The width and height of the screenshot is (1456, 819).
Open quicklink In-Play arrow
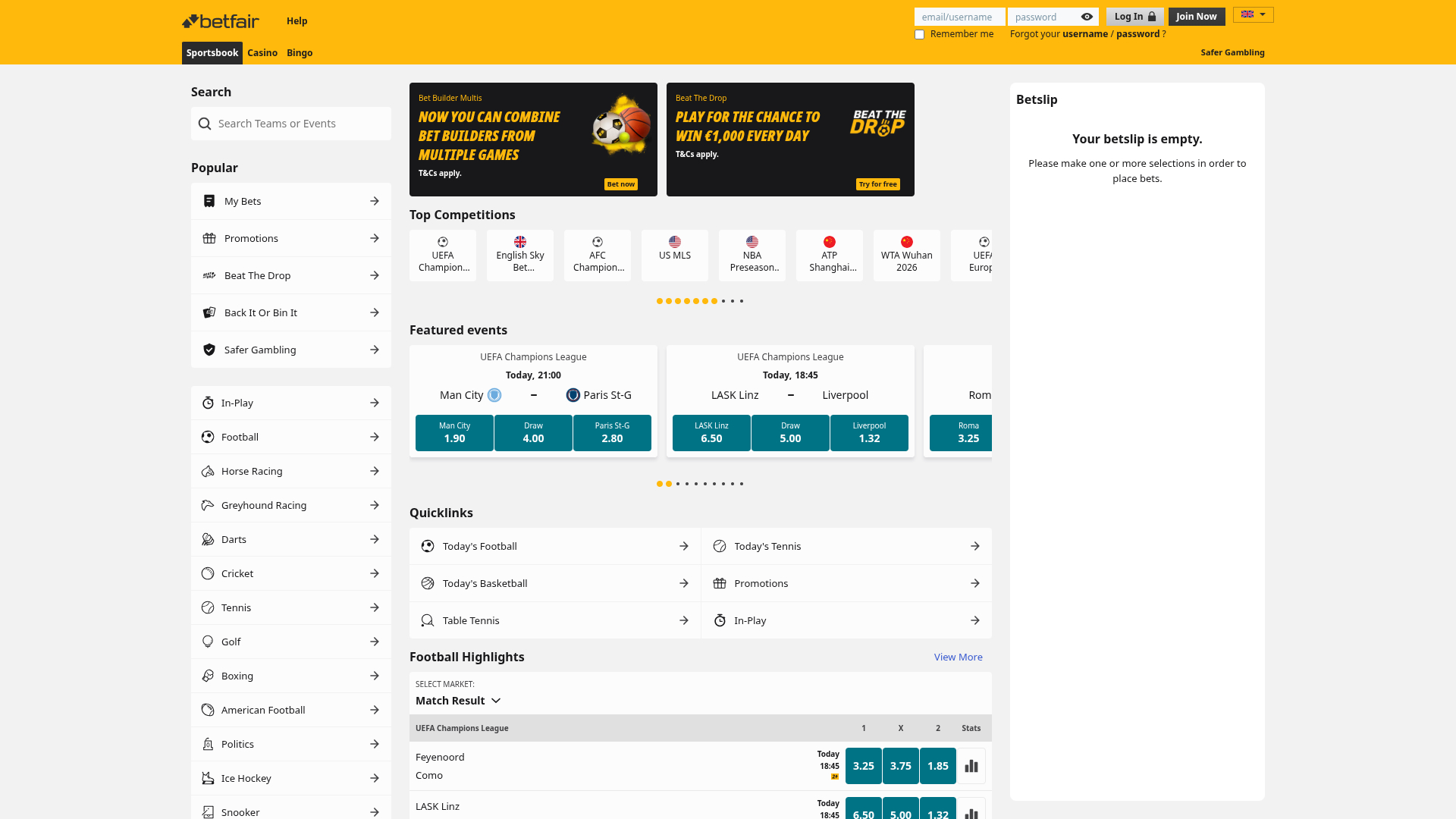975,620
